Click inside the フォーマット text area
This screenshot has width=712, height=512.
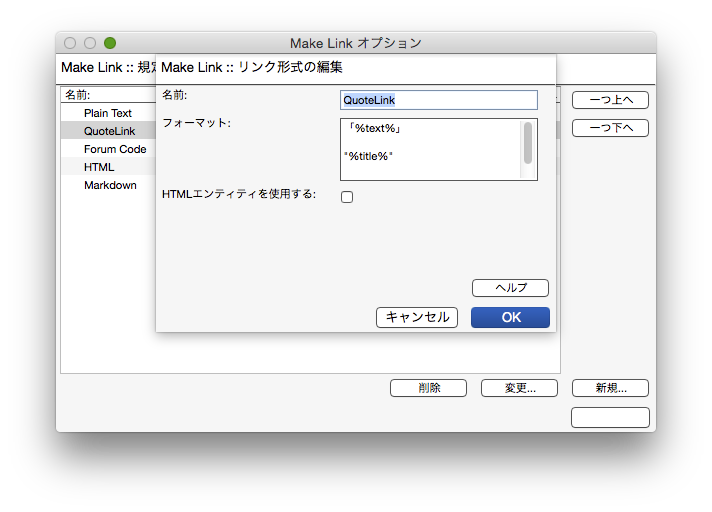point(430,149)
